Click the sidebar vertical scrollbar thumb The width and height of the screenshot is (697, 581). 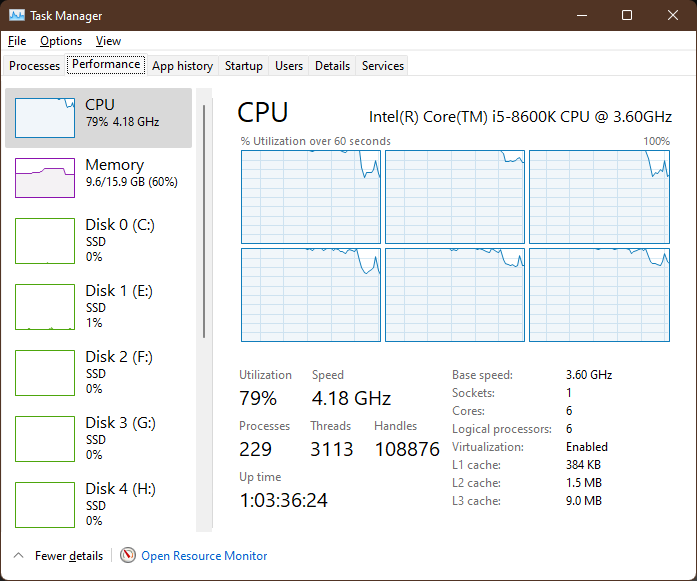tap(204, 221)
